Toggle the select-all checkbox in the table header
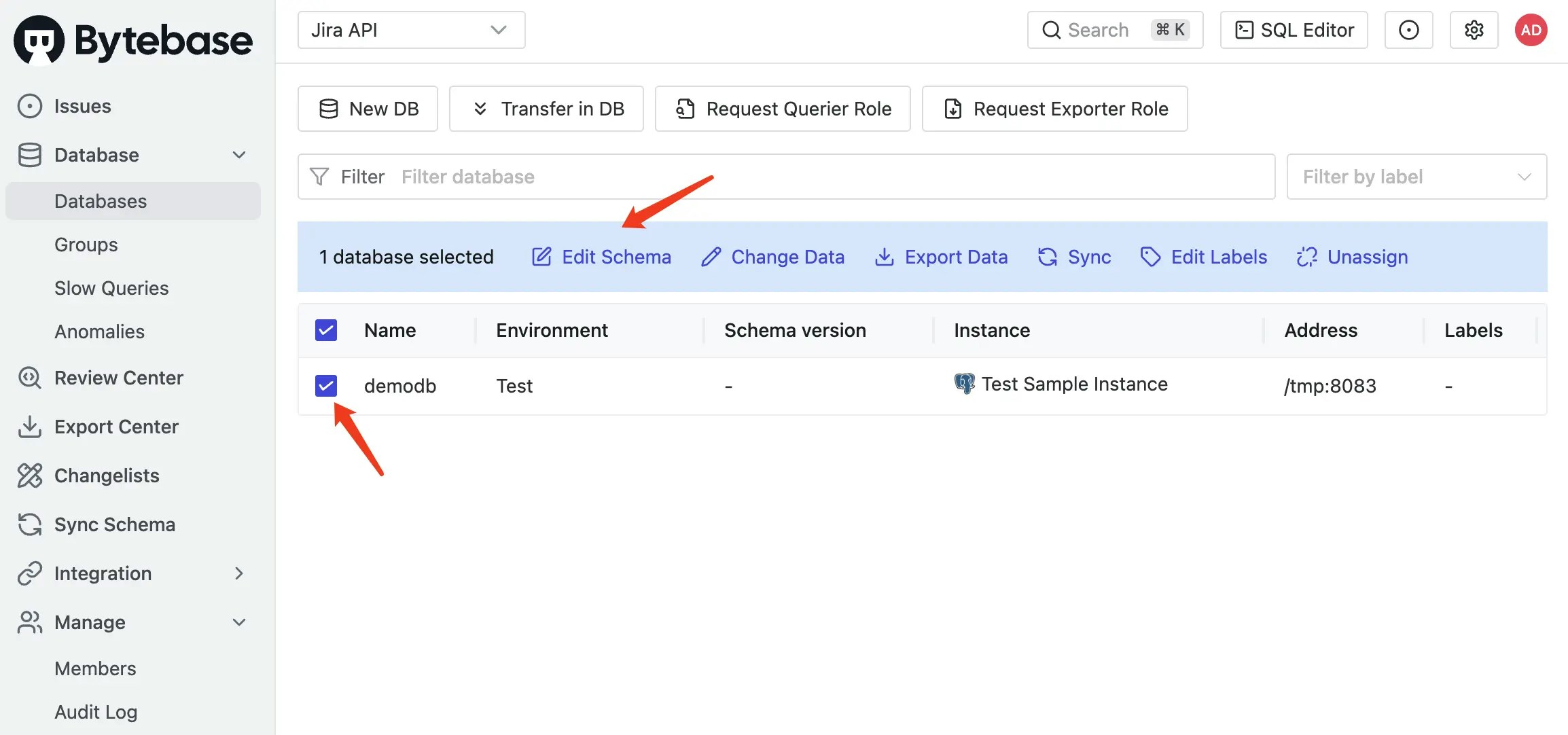The image size is (1568, 735). [326, 330]
